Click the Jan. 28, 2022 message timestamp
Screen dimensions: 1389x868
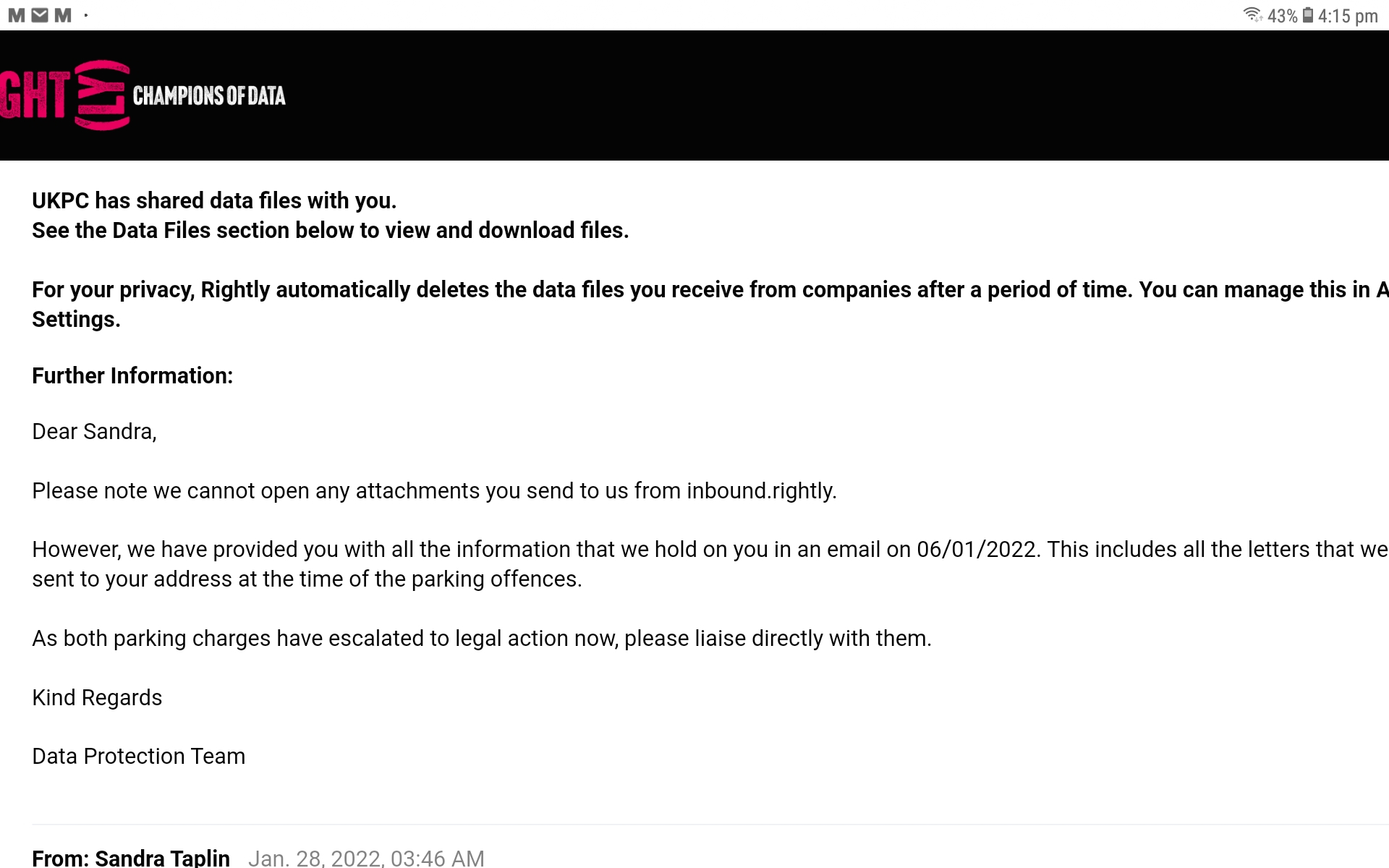pyautogui.click(x=366, y=858)
